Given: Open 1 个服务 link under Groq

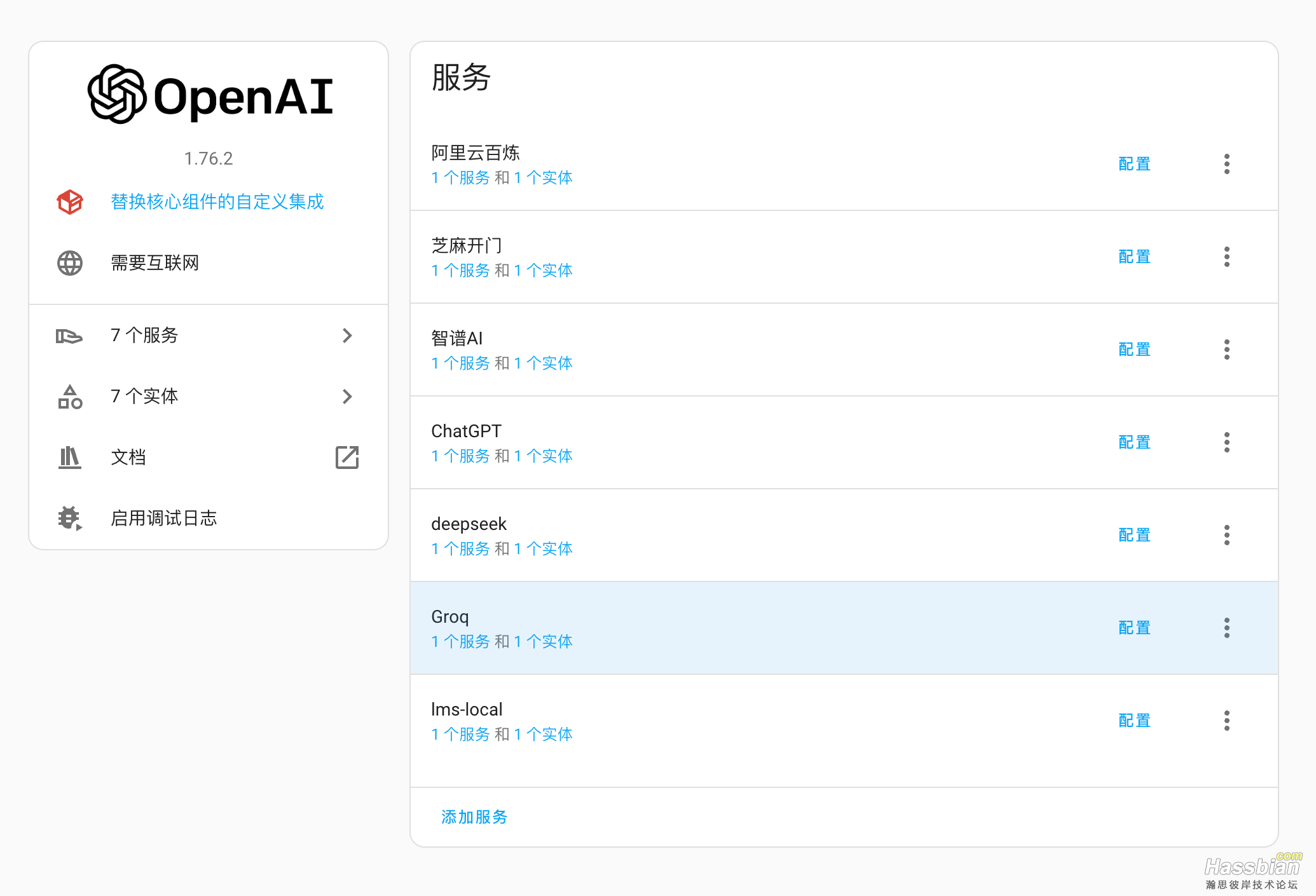Looking at the screenshot, I should click(461, 642).
